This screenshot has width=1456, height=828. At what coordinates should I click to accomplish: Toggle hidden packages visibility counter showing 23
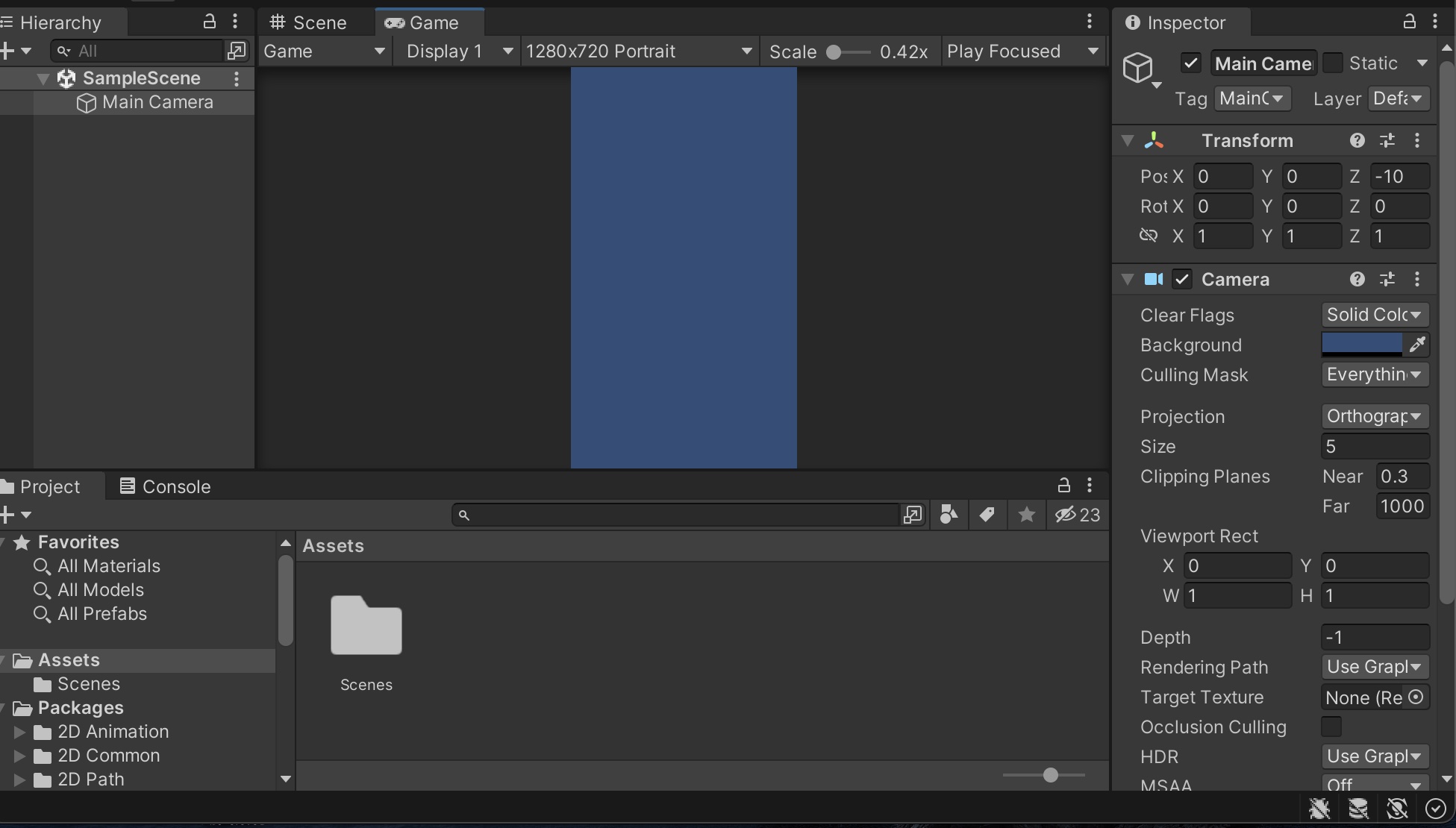click(1077, 515)
